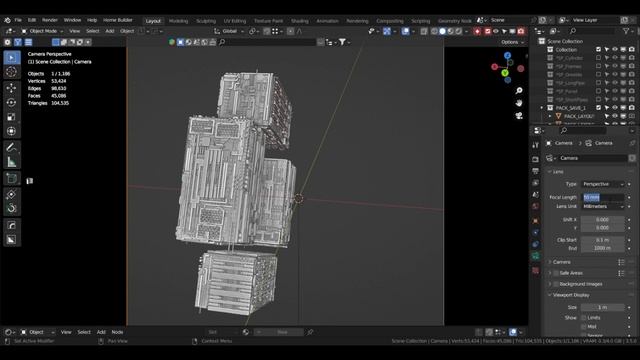Switch to the Modeling workspace tab
This screenshot has width=640, height=360.
coord(178,21)
